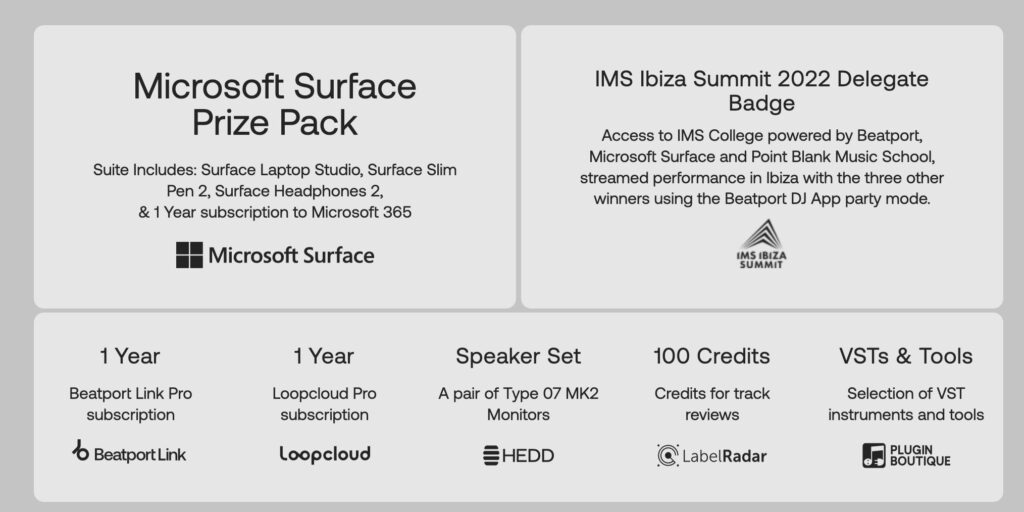Select the IMS College access description text
Screen dimensions: 1024x512
(762, 167)
